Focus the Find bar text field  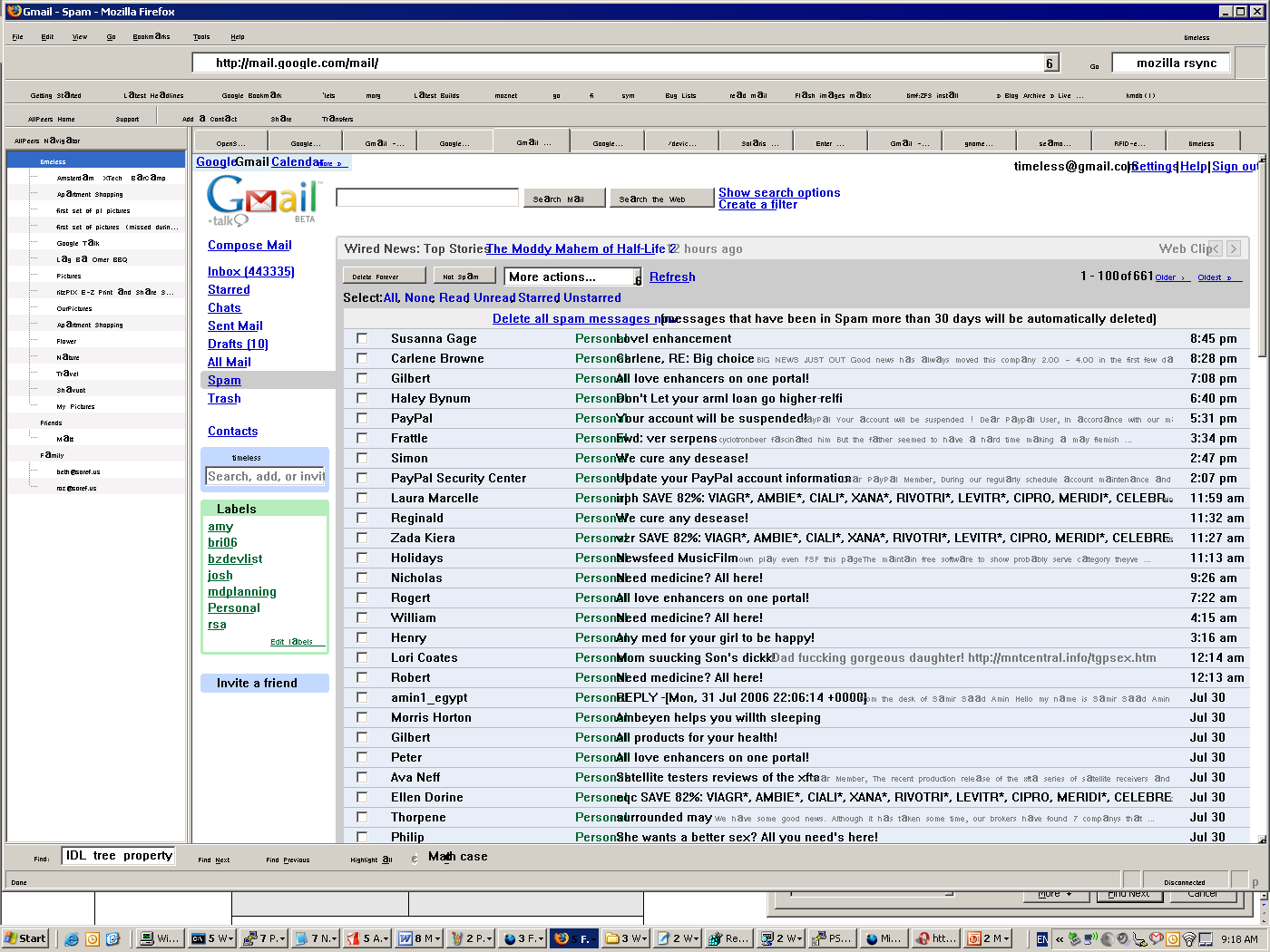coord(118,855)
